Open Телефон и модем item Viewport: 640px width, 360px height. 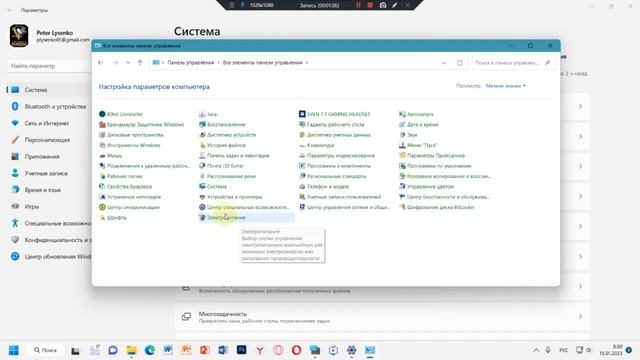point(324,187)
